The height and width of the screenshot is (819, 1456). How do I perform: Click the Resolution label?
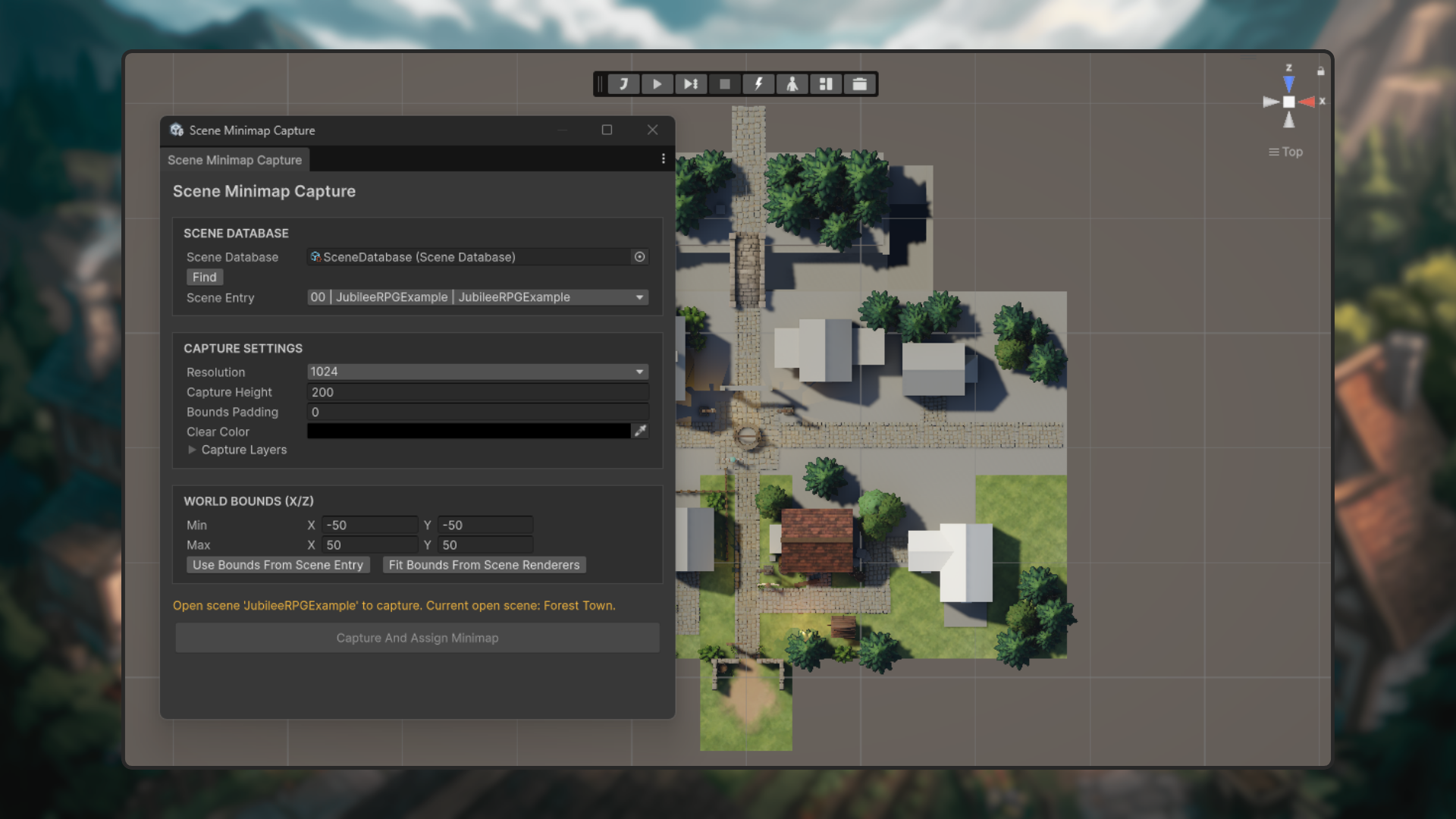(x=216, y=372)
